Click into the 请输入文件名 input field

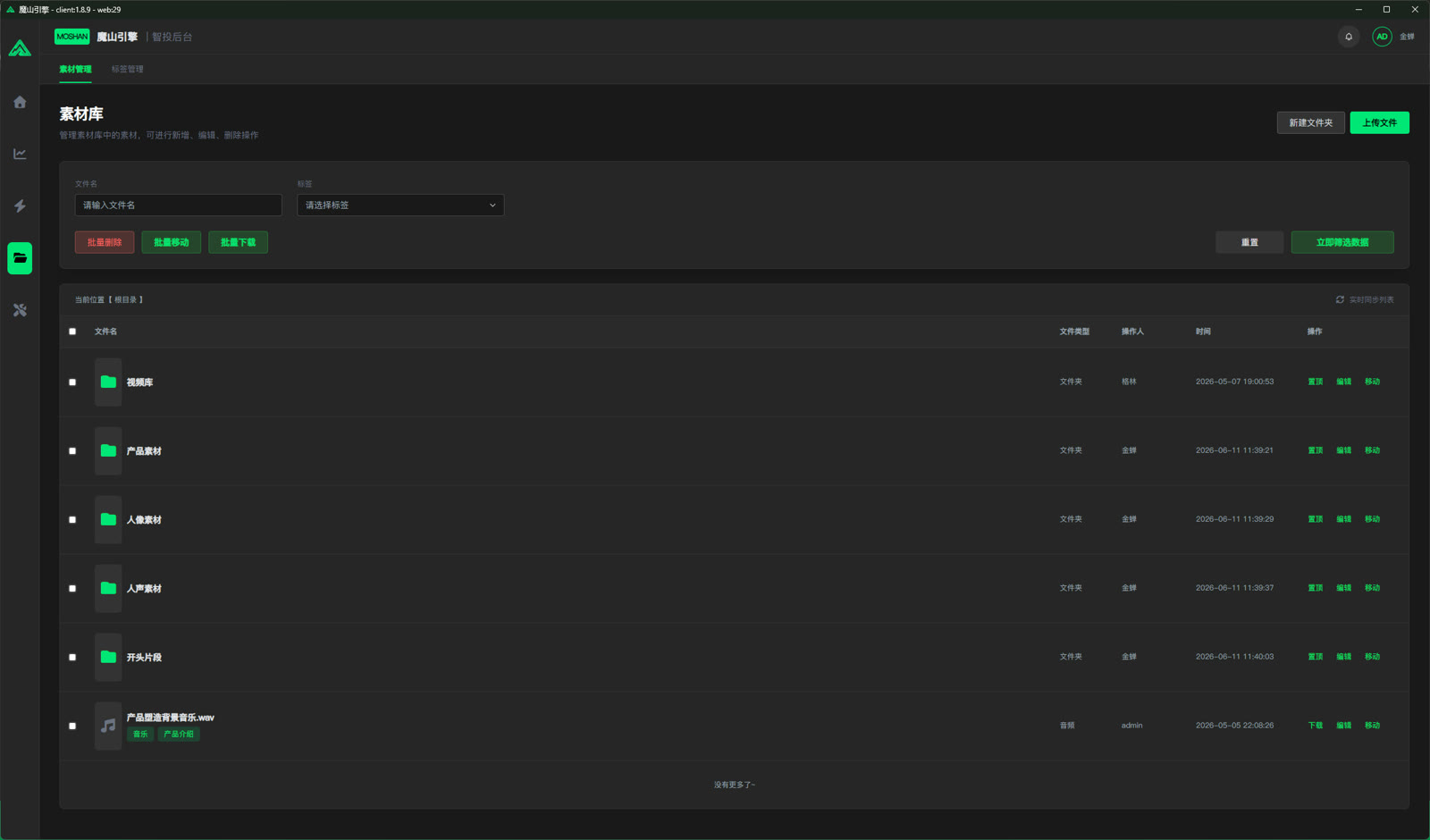[179, 206]
